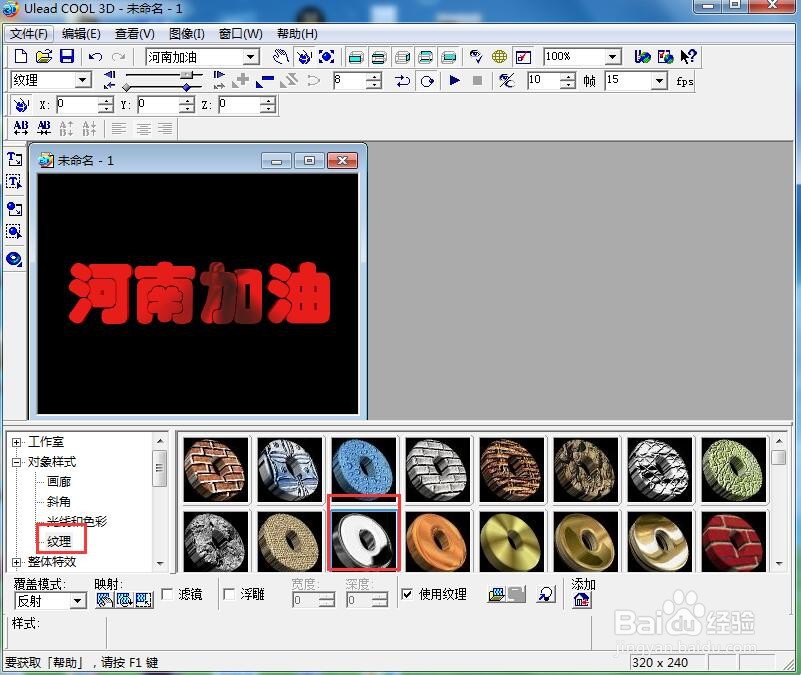This screenshot has height=675, width=801.
Task: Create a new document with New icon
Action: pos(21,56)
